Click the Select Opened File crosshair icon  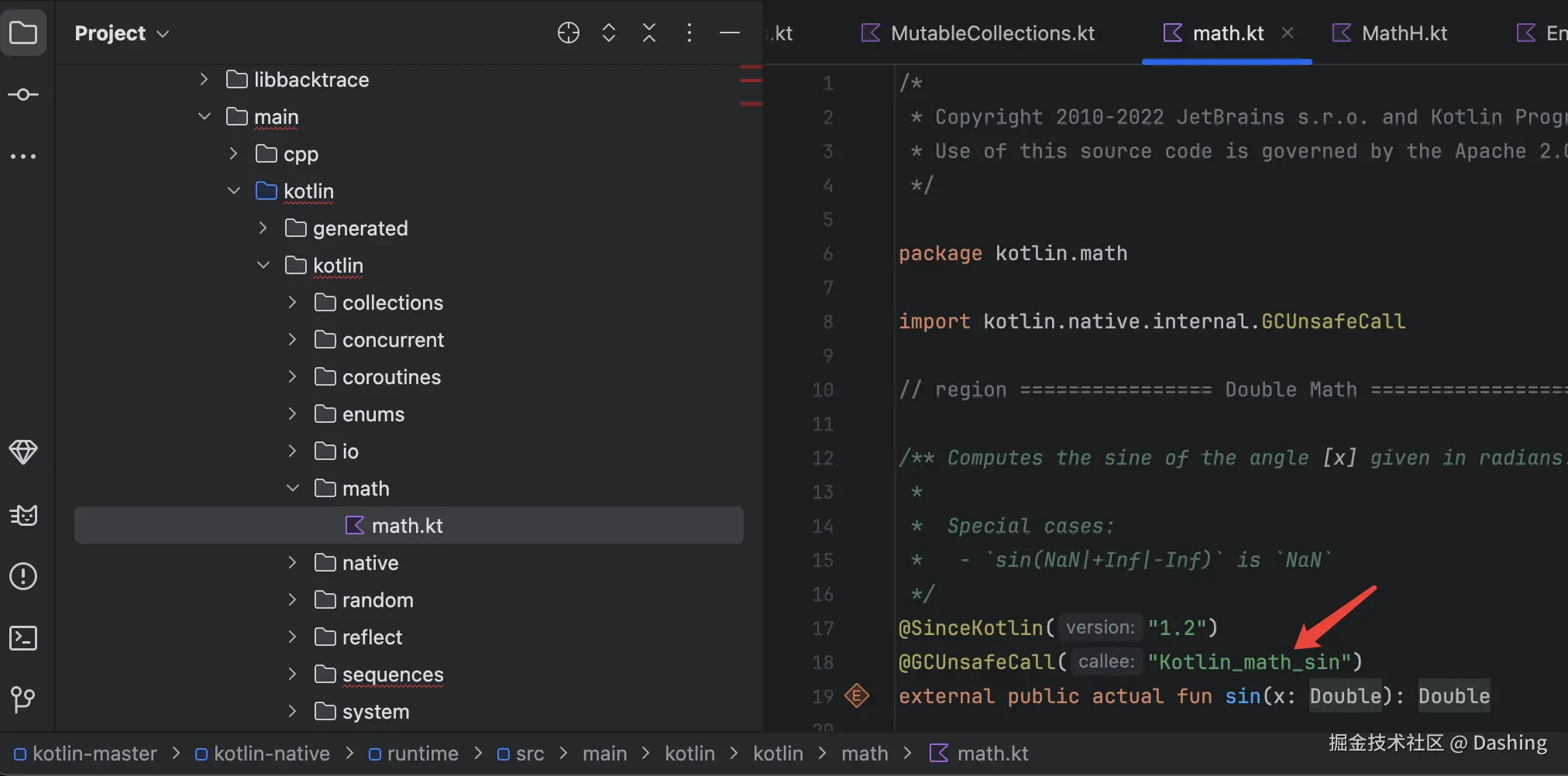coord(569,33)
